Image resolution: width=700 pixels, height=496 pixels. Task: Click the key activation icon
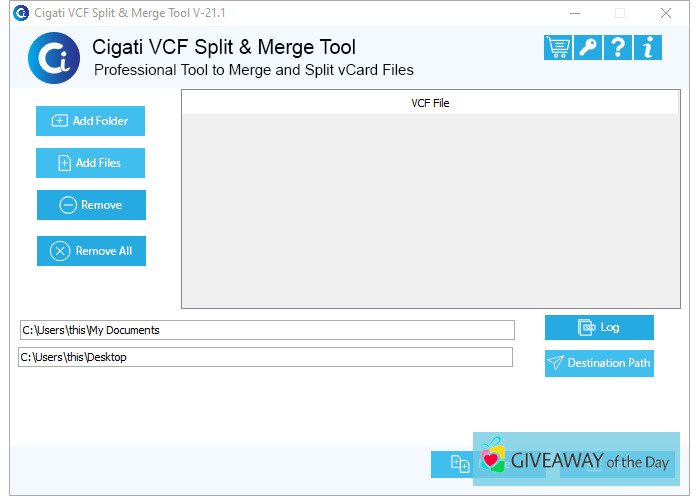click(588, 47)
